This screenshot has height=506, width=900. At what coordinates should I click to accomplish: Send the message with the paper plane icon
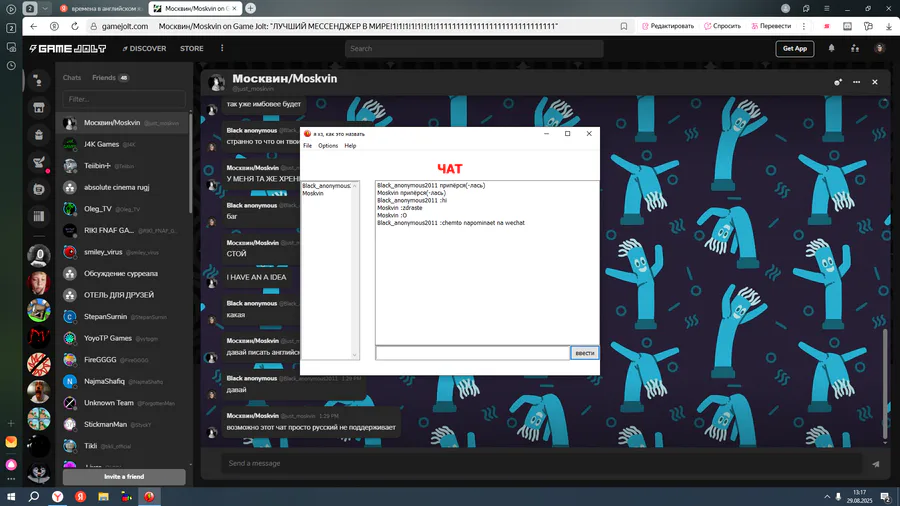(x=875, y=464)
